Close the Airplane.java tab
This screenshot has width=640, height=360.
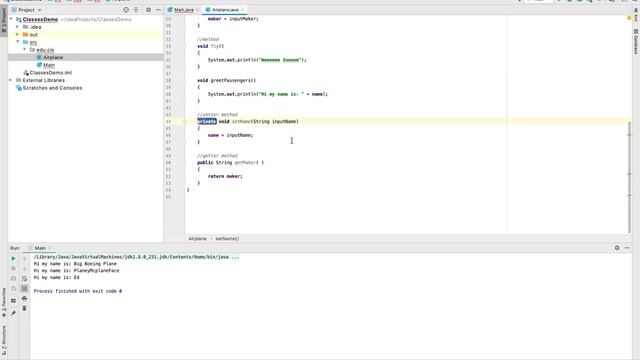pyautogui.click(x=243, y=10)
